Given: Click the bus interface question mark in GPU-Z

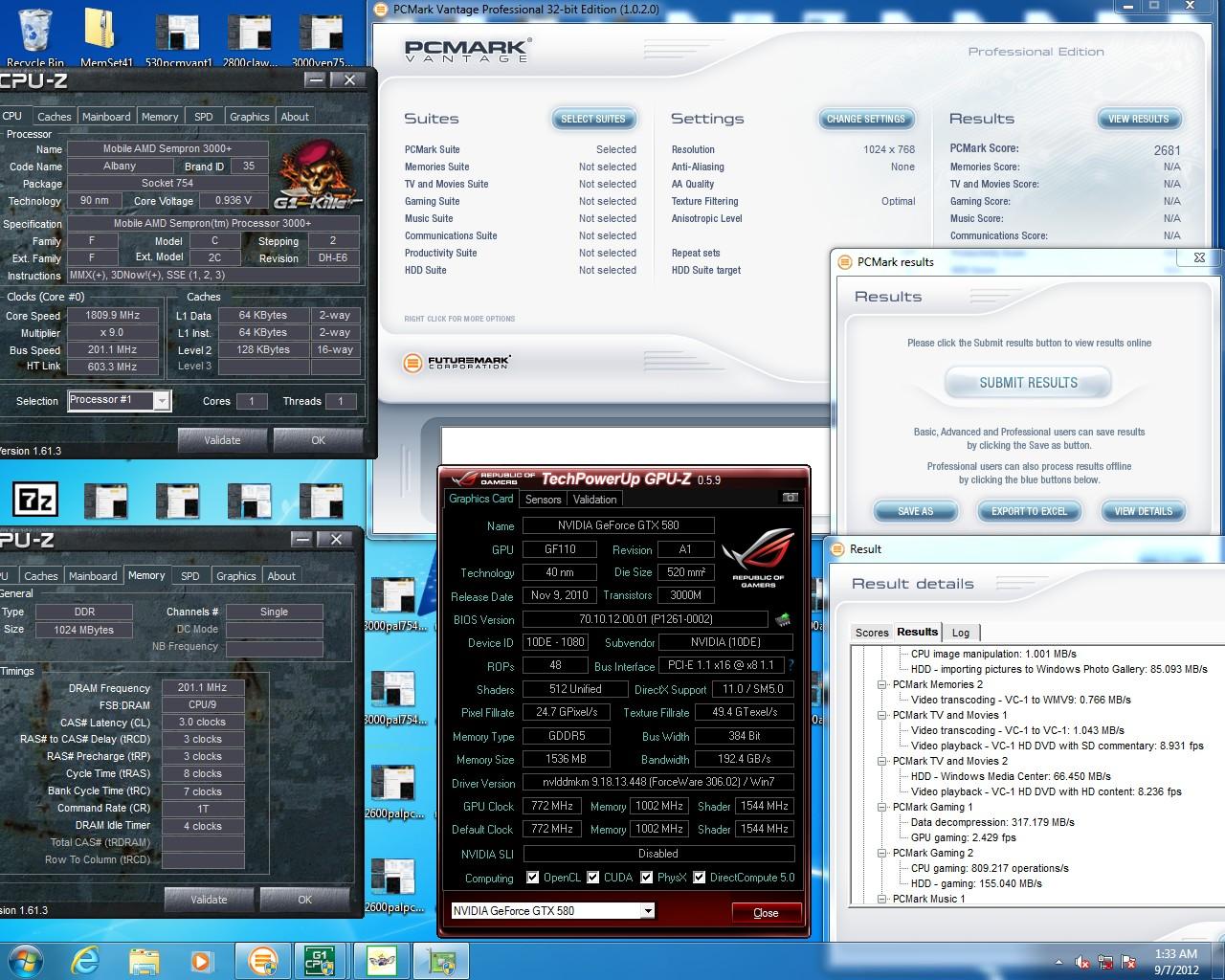Looking at the screenshot, I should [791, 665].
